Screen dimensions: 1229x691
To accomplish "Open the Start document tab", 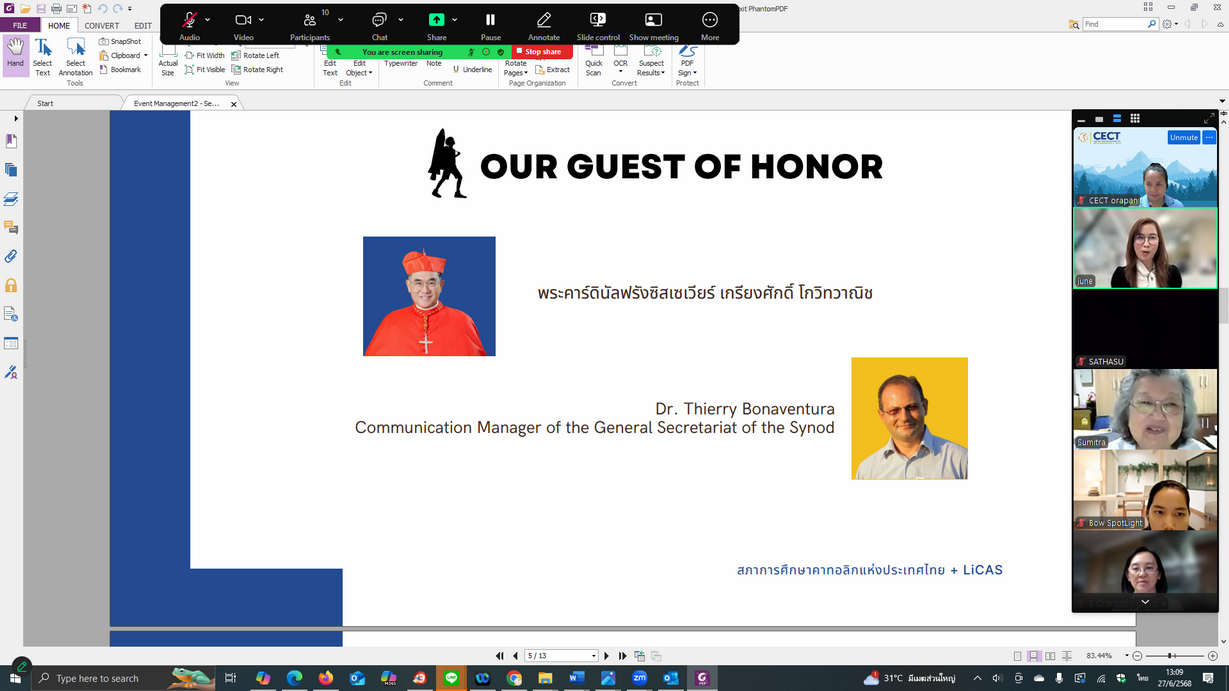I will 45,103.
